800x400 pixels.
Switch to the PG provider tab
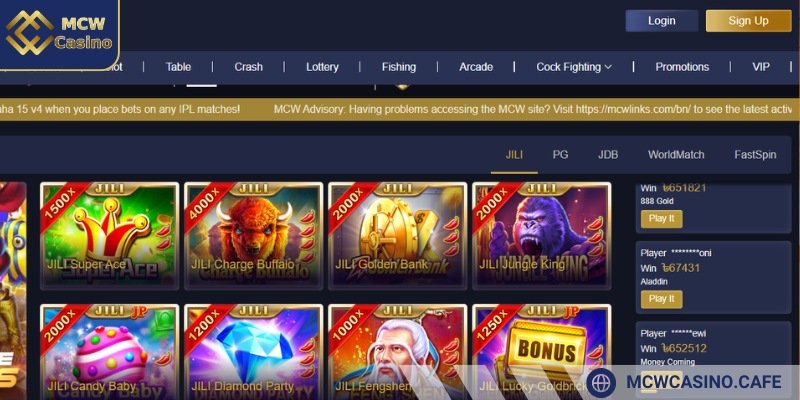click(560, 155)
